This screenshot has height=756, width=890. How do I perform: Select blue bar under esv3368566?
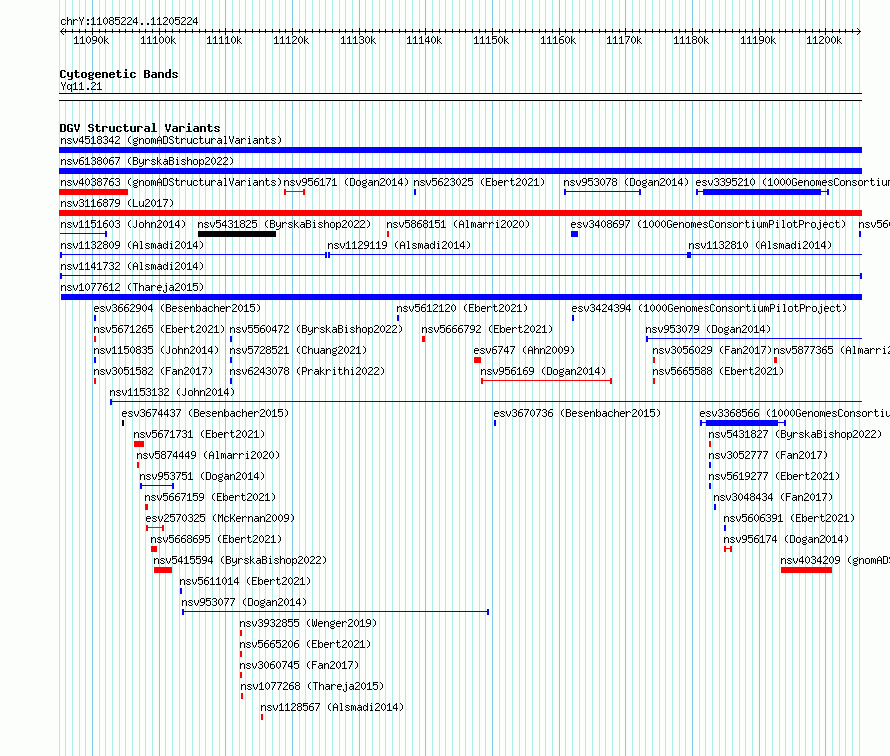click(x=742, y=423)
